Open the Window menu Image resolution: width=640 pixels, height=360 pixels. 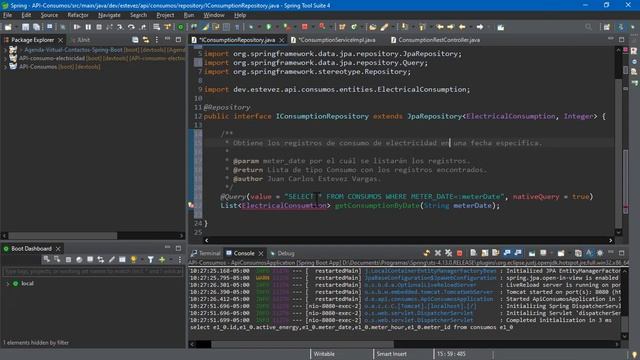point(213,15)
